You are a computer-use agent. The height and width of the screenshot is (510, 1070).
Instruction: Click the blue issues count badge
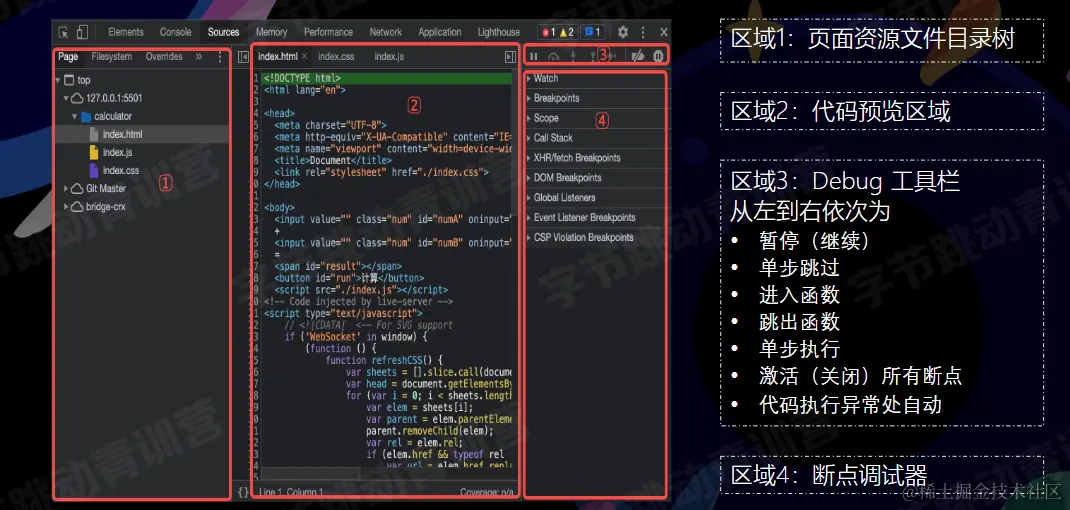tap(593, 32)
